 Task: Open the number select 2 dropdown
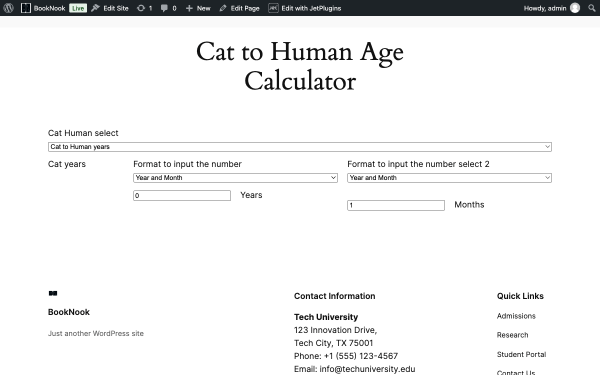click(x=449, y=178)
